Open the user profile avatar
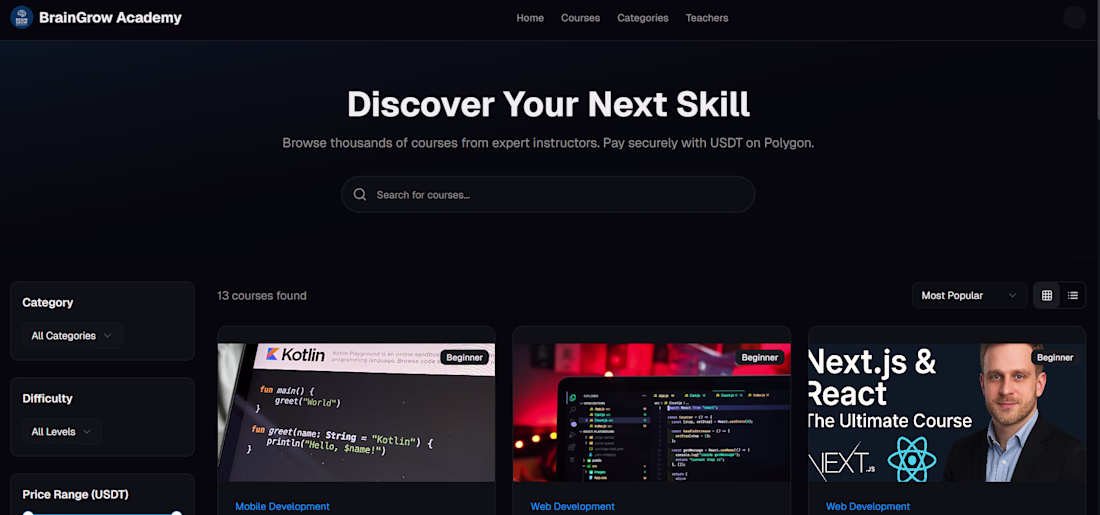The height and width of the screenshot is (515, 1100). pos(1074,18)
